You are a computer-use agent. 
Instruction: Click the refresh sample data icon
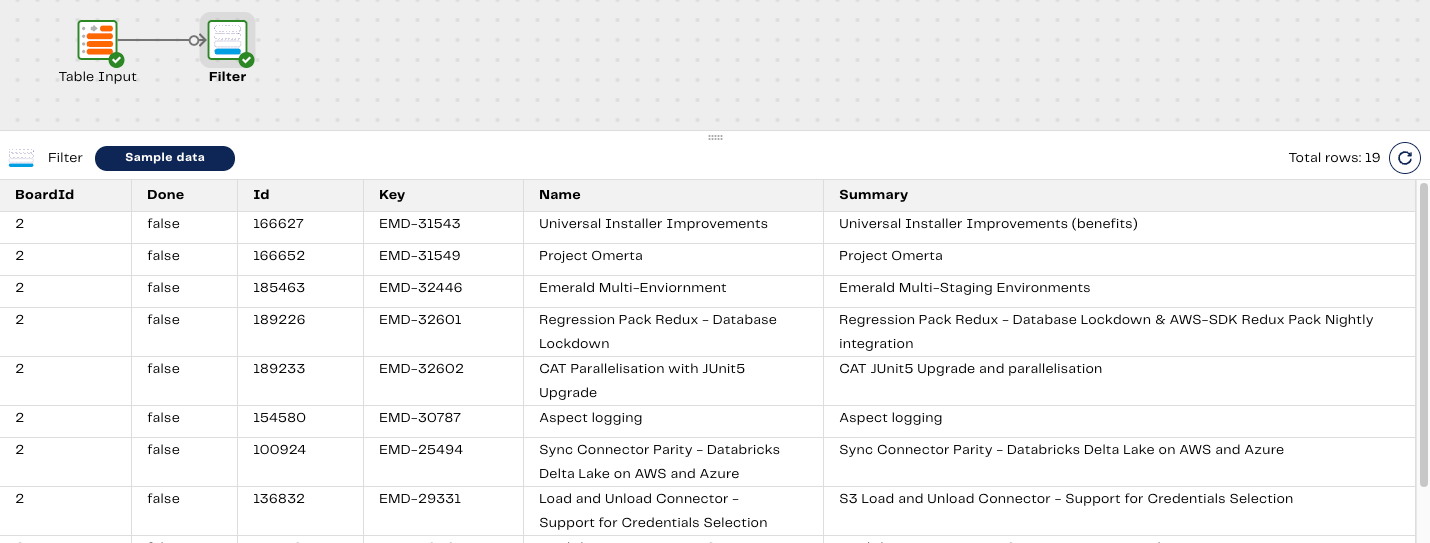[x=1404, y=158]
